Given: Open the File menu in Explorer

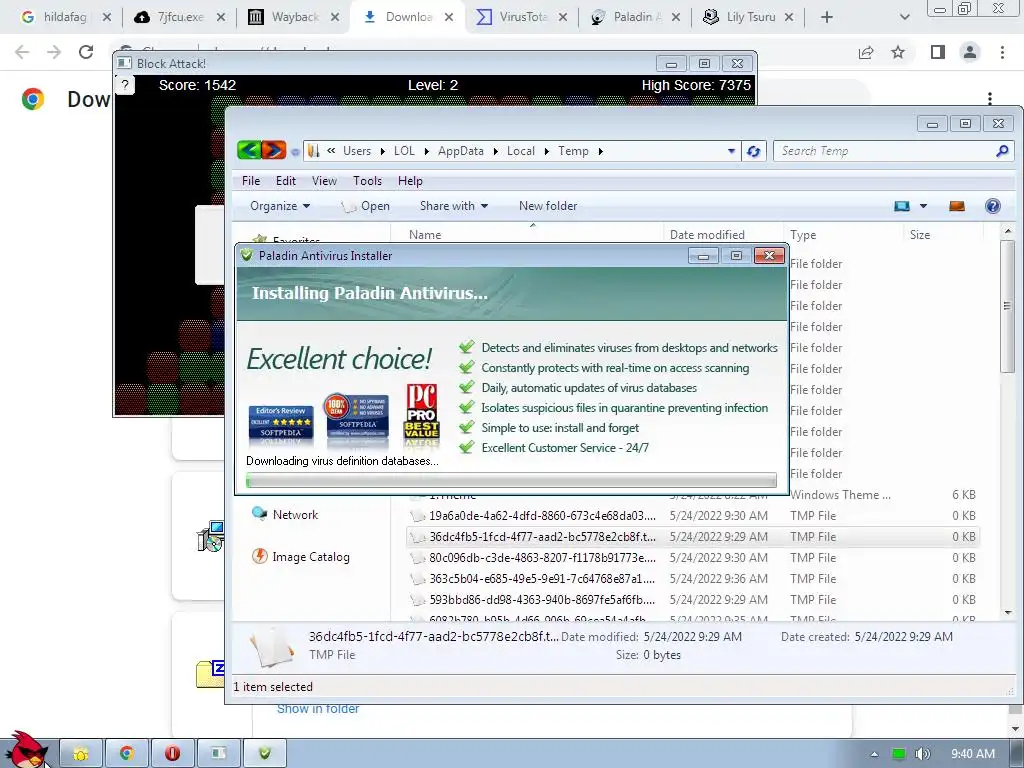Looking at the screenshot, I should [251, 181].
